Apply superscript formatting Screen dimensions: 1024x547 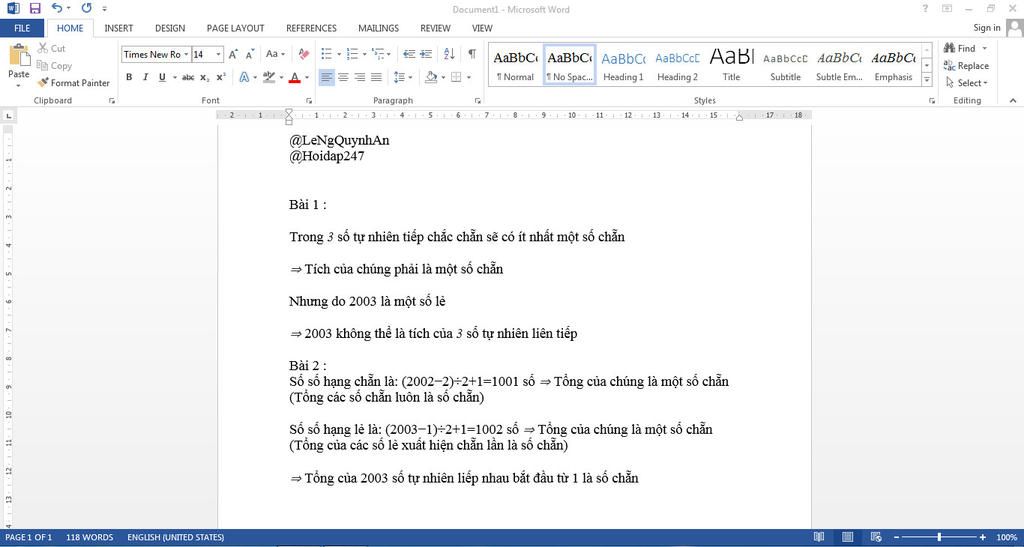pos(221,77)
